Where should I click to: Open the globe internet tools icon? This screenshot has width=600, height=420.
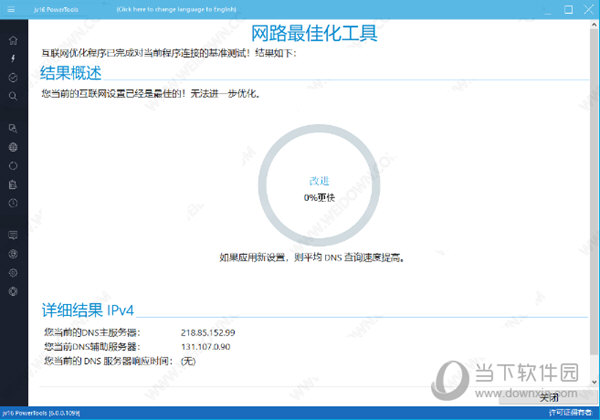click(x=13, y=147)
